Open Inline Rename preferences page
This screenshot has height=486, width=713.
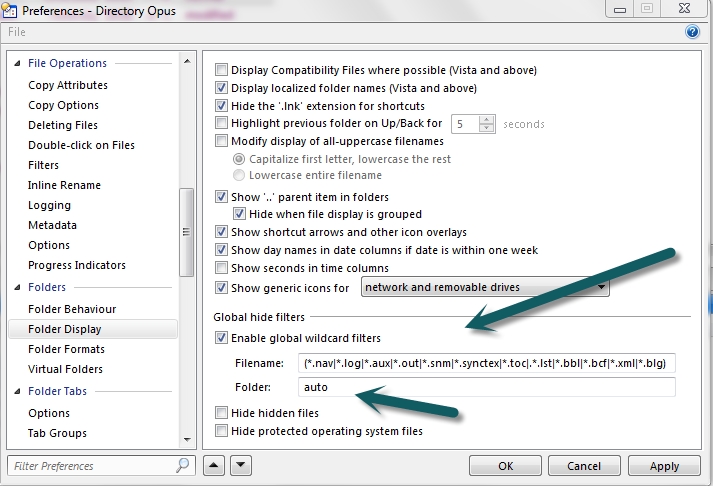(x=64, y=185)
